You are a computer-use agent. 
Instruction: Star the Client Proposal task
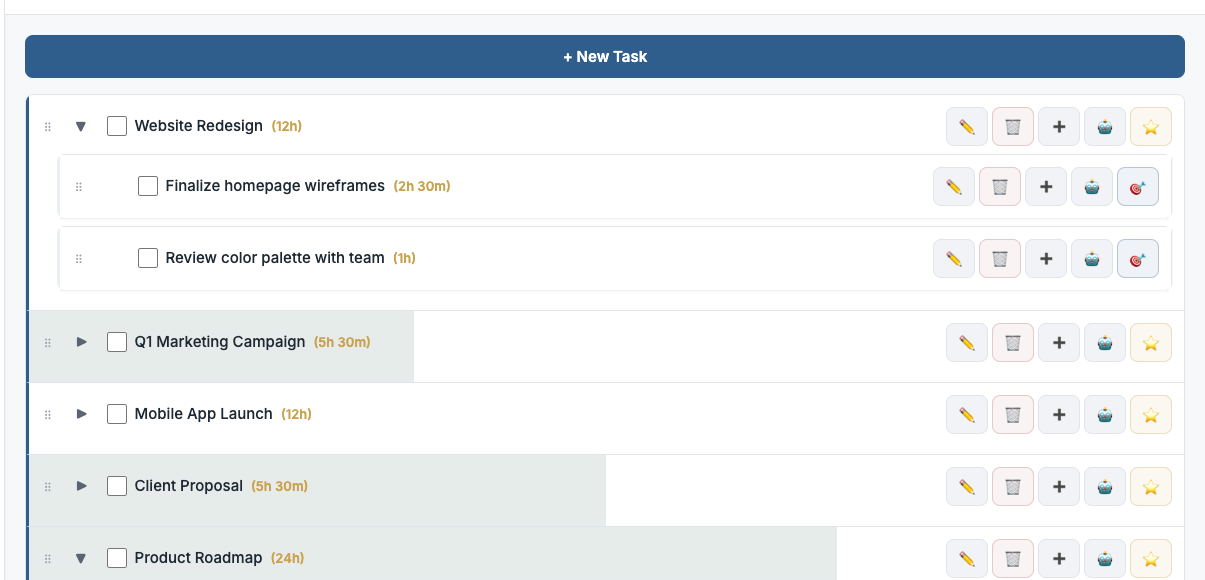(x=1150, y=486)
